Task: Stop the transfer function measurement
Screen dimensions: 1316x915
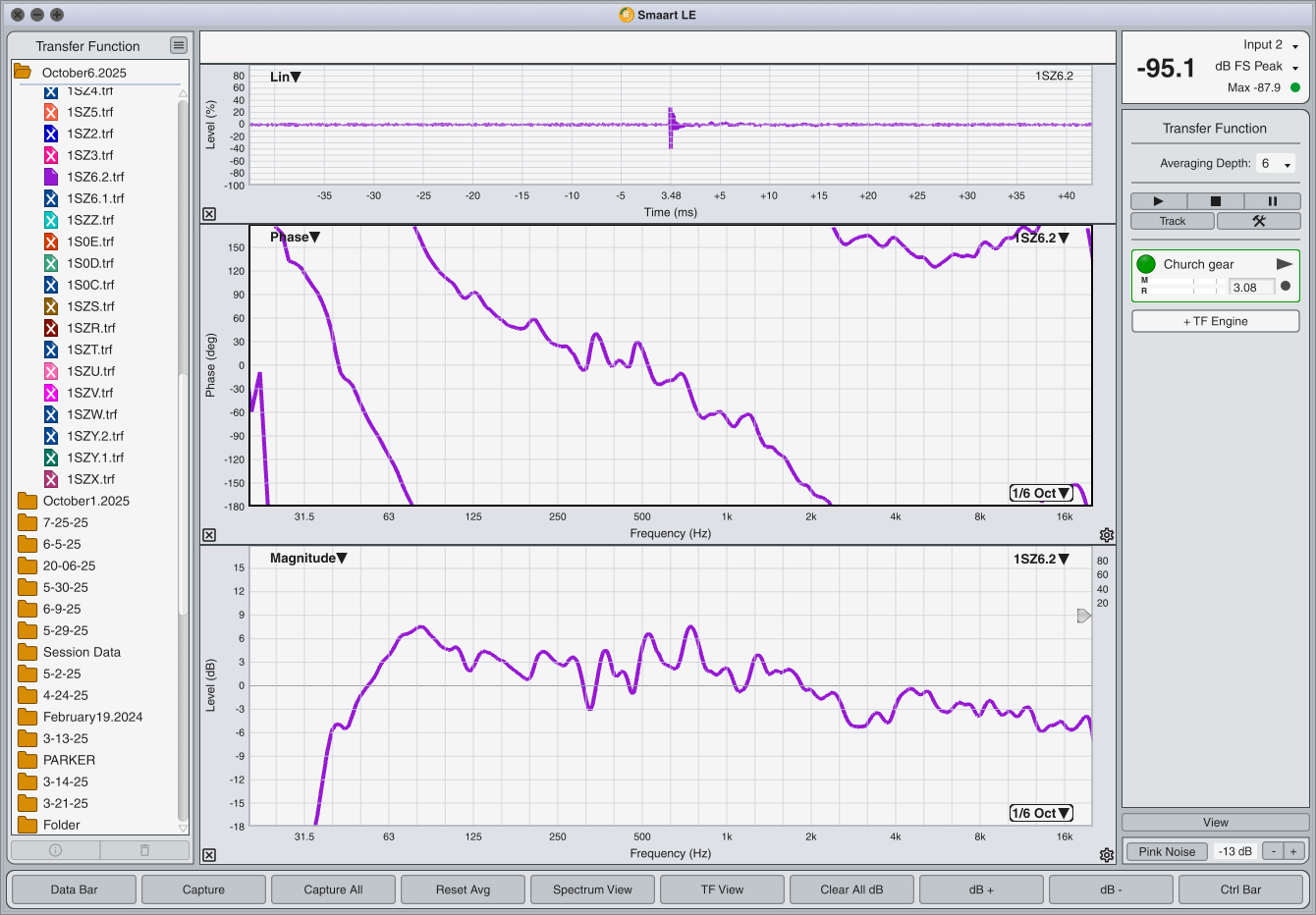Action: click(1215, 201)
